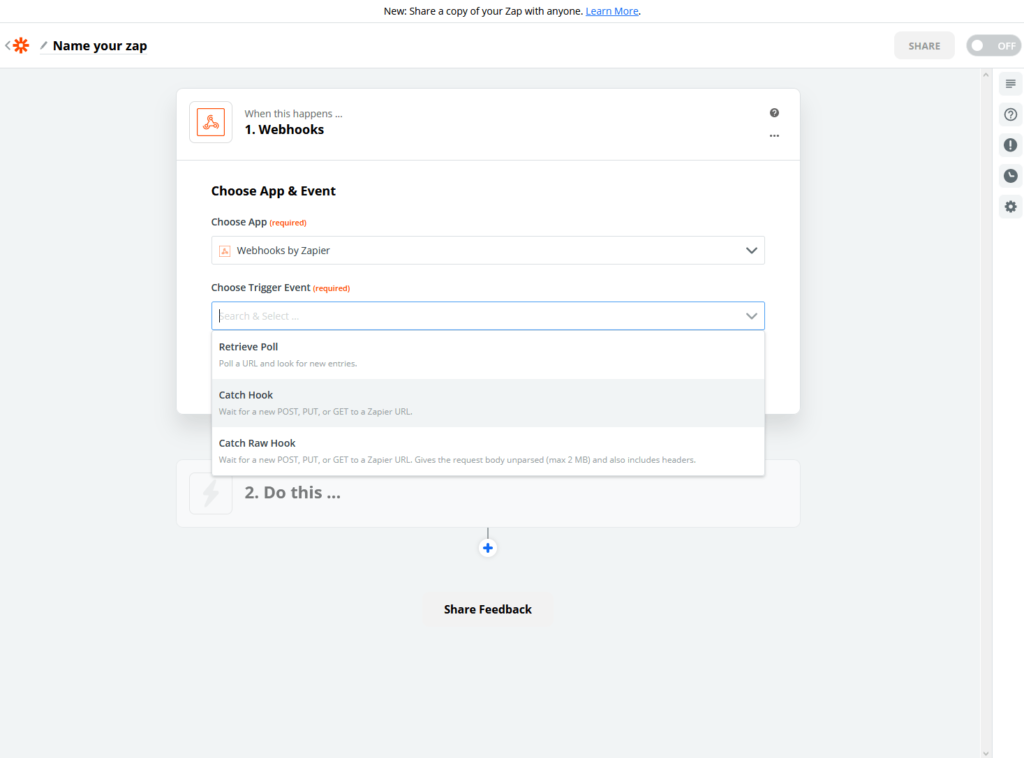
Task: Click the back arrow beside Zapier logo
Action: (7, 46)
